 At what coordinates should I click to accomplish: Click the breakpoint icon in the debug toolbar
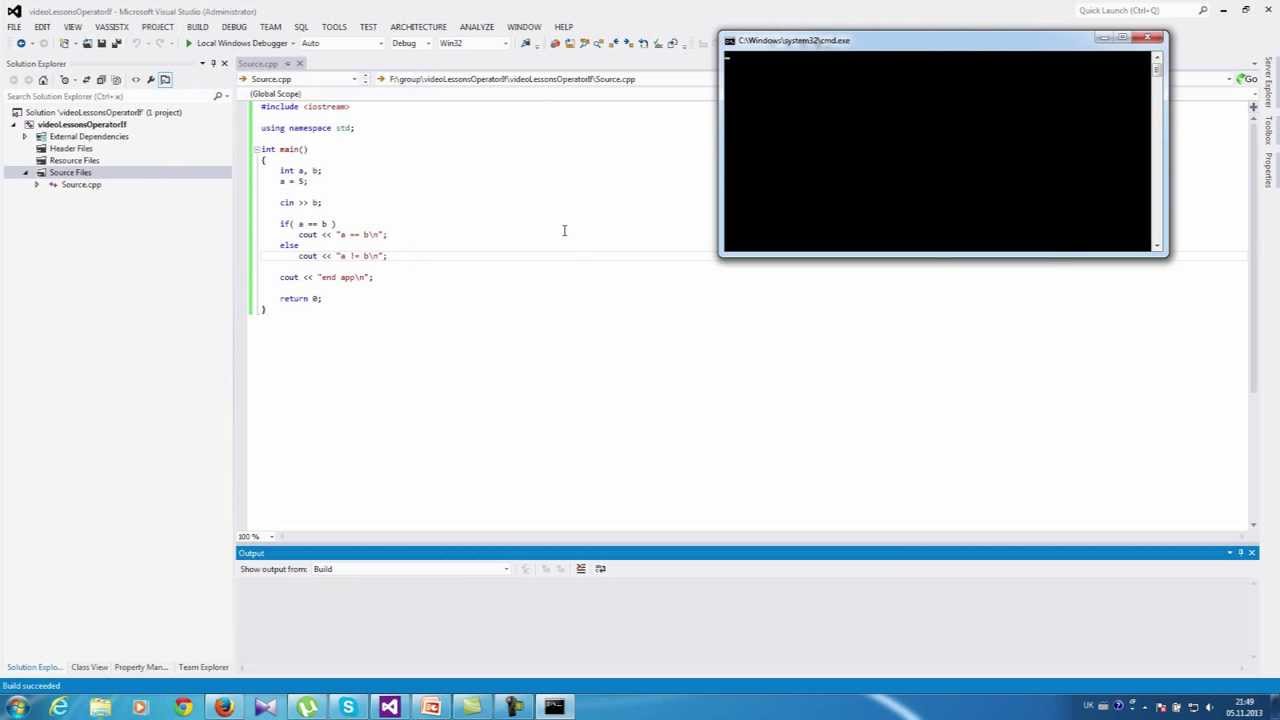click(555, 43)
